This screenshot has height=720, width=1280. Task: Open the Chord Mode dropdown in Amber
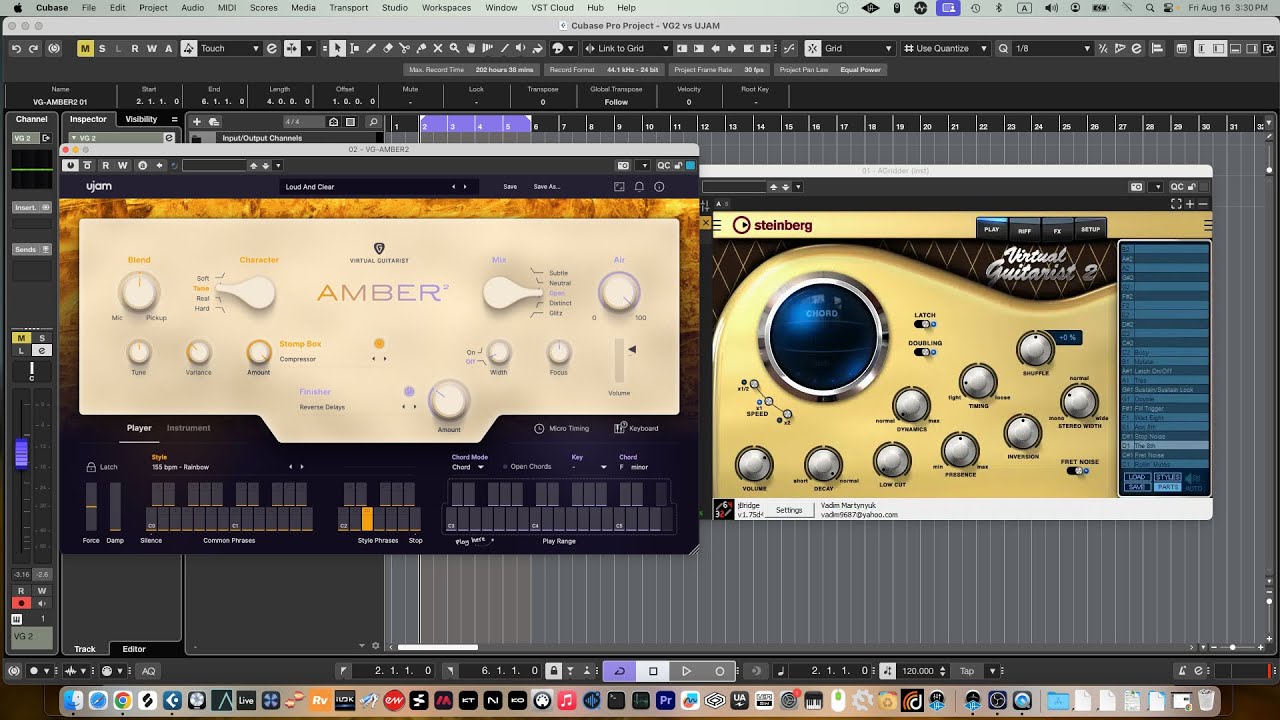467,467
